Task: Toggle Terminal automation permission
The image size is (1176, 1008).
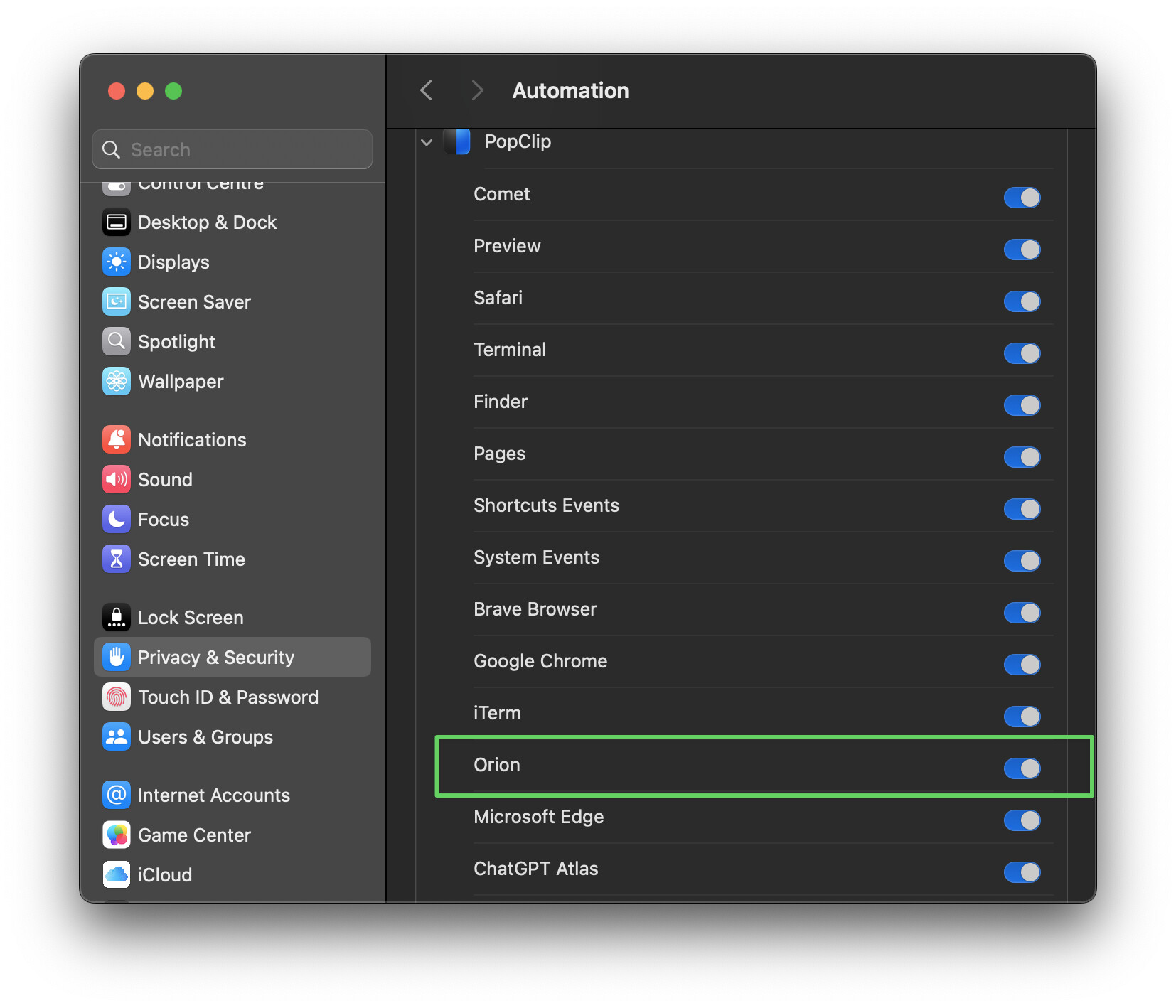Action: click(1022, 353)
